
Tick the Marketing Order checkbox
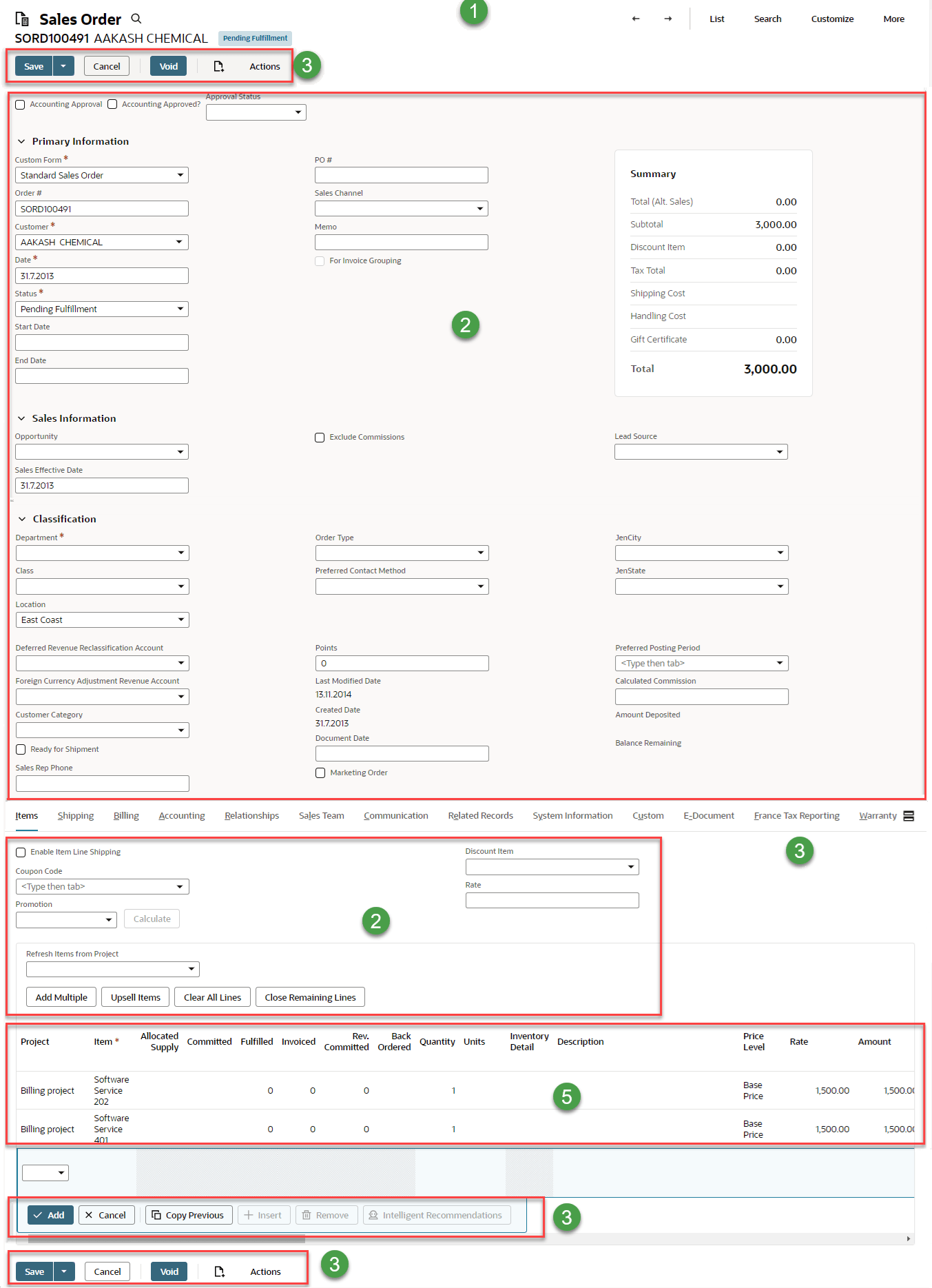[320, 773]
